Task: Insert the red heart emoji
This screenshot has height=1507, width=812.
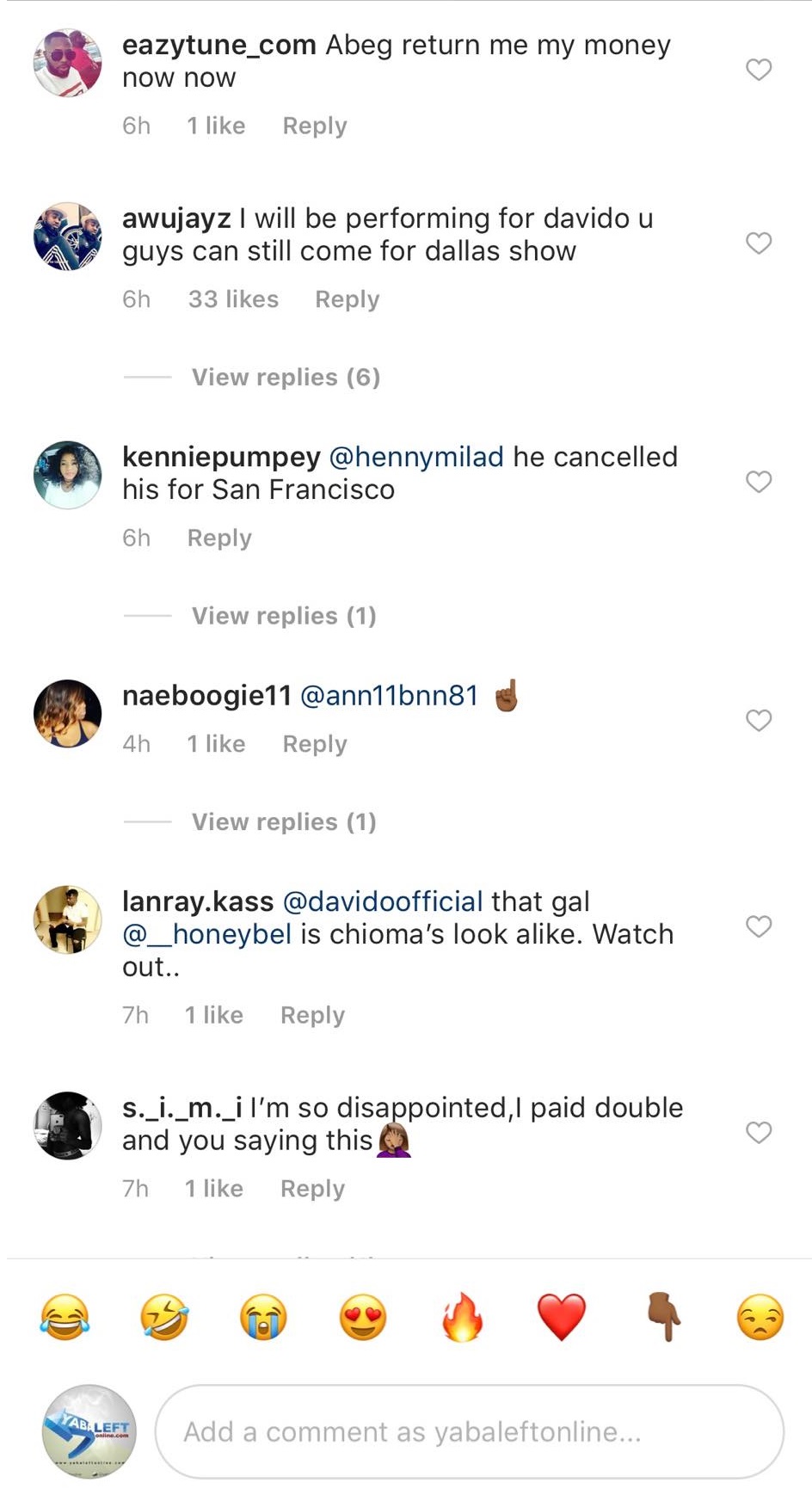Action: point(562,1317)
